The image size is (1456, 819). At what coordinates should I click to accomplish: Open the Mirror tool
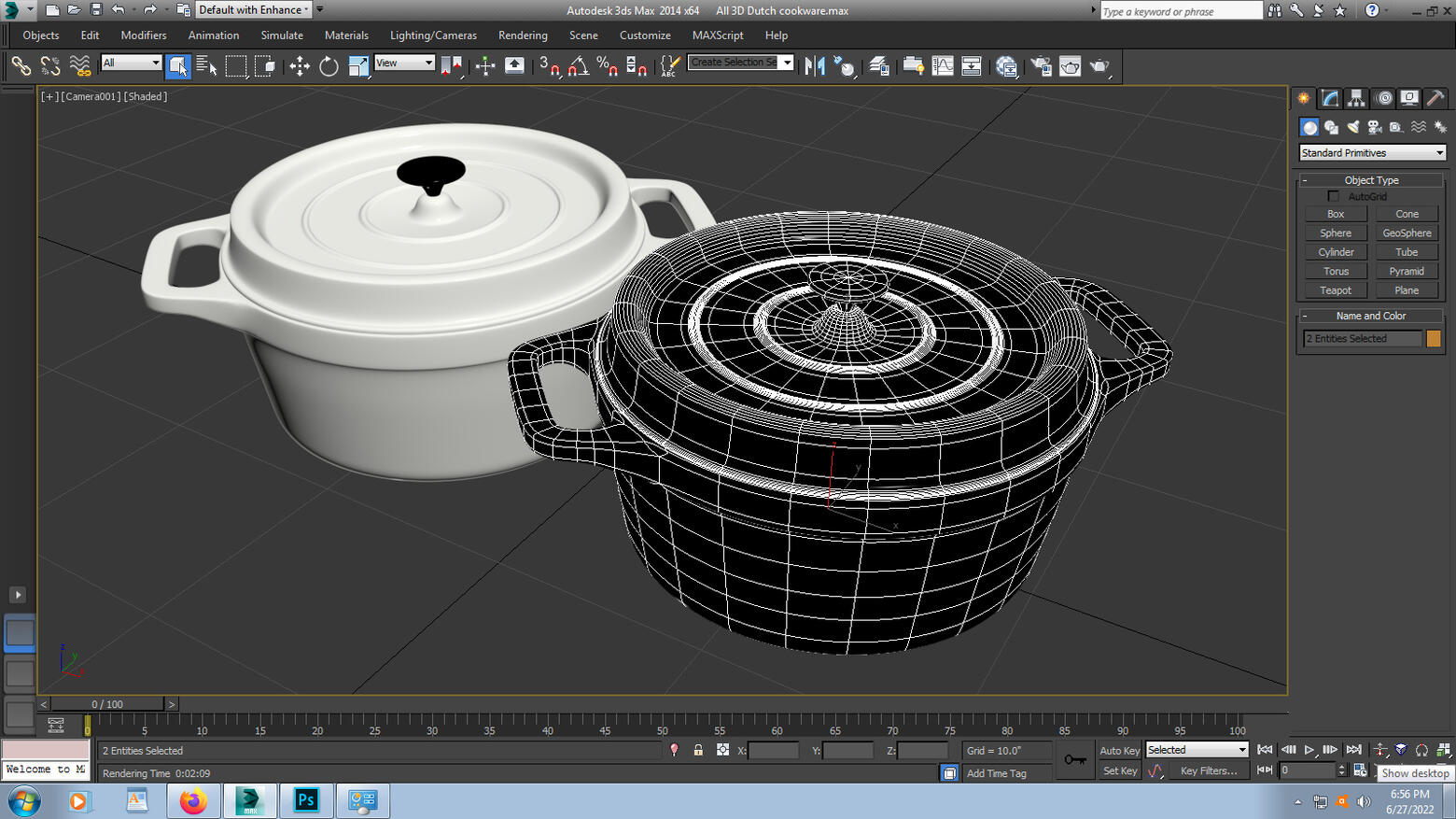click(815, 65)
